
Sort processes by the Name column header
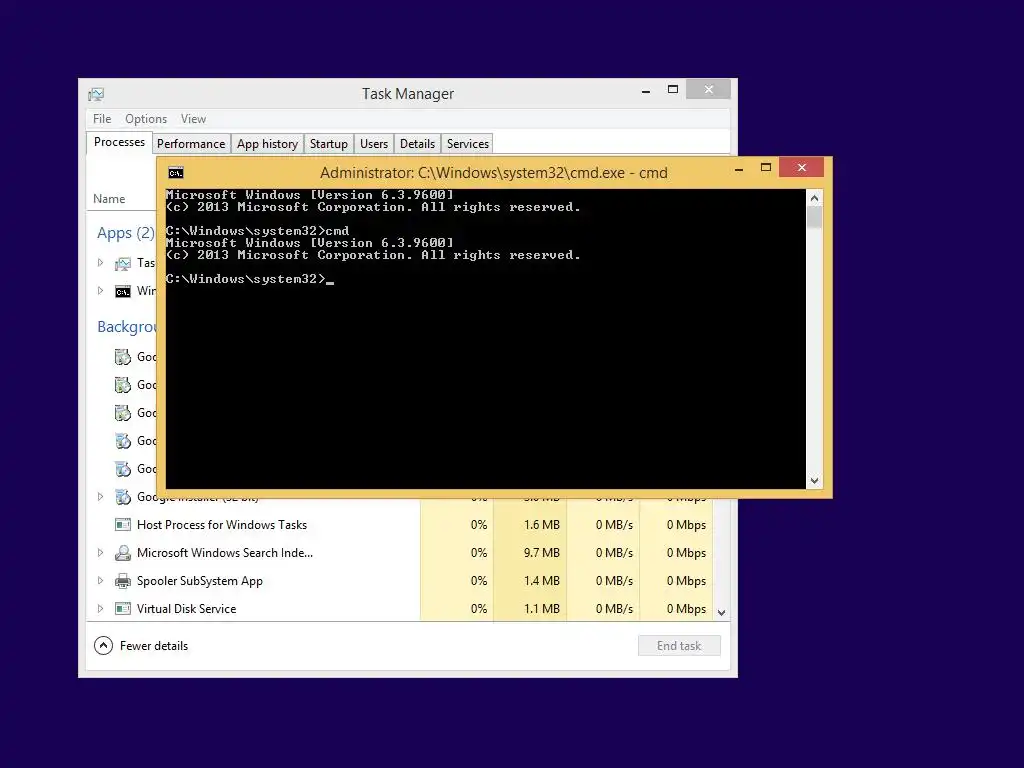pos(109,199)
